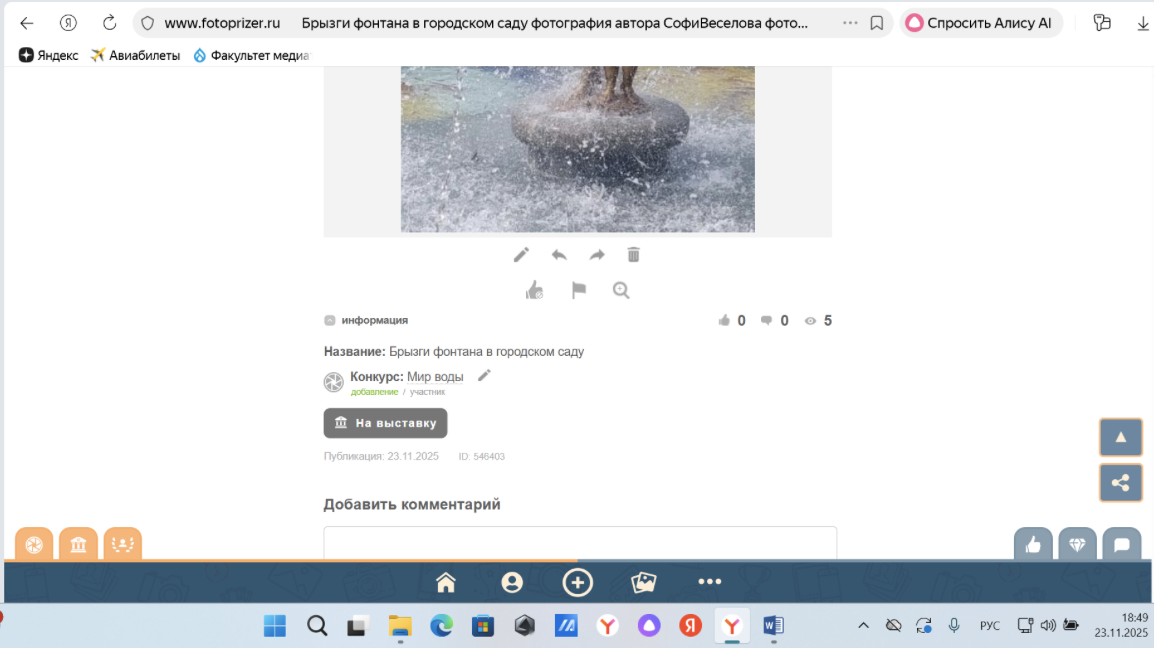1154x648 pixels.
Task: Open the three-dots more menu in bottom bar
Action: click(709, 582)
